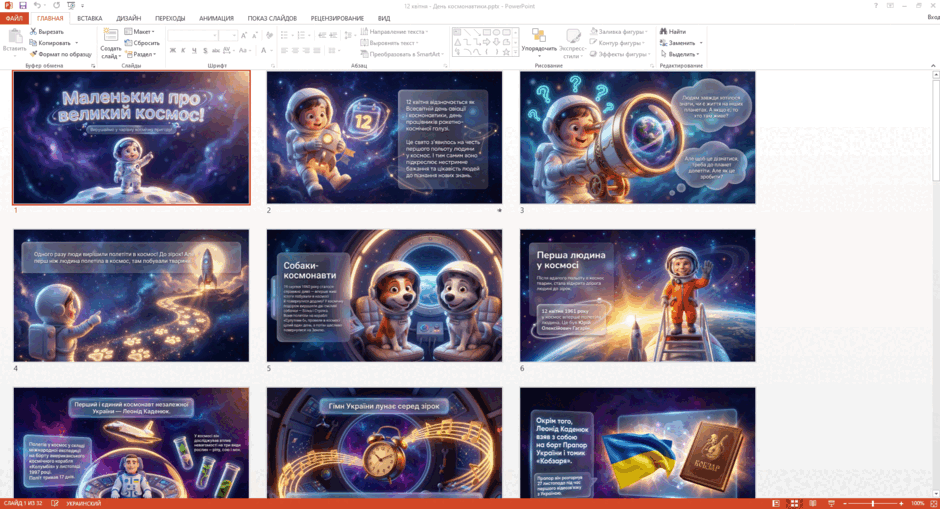Select the Собаки-космонавти slide thumbnail

click(384, 296)
